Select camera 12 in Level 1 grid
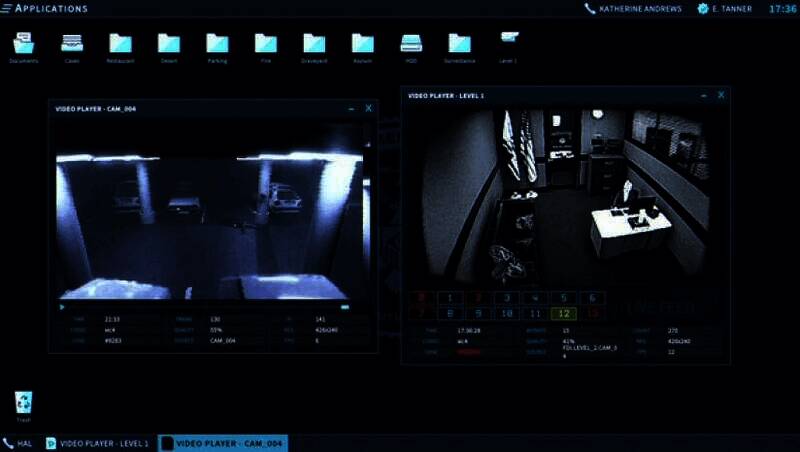Screen dimensions: 800x452 (563, 314)
